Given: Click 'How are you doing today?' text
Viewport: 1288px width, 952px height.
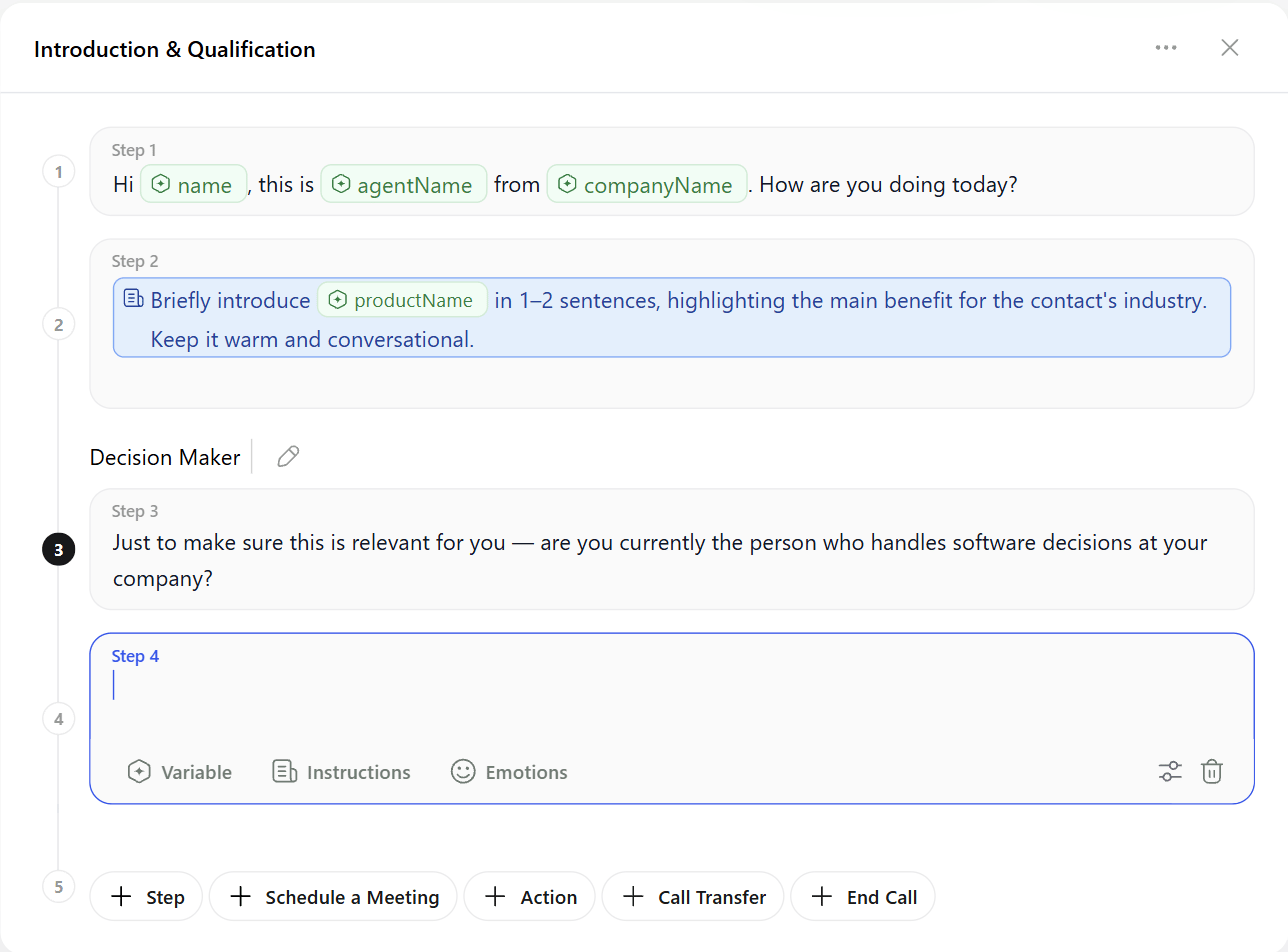Looking at the screenshot, I should pos(889,185).
